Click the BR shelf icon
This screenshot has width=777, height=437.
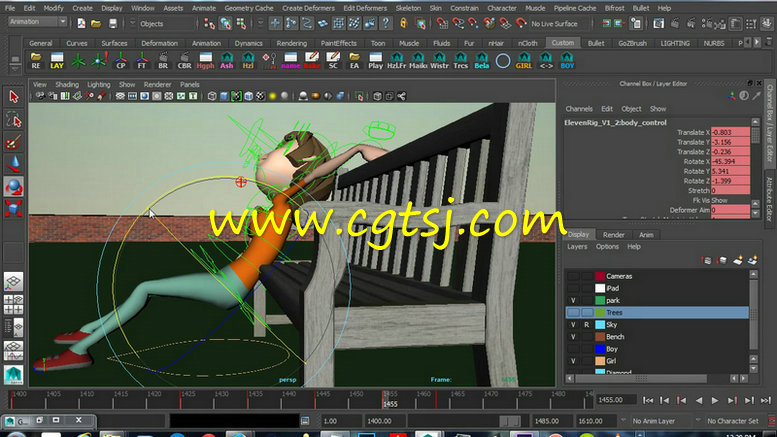coord(163,60)
